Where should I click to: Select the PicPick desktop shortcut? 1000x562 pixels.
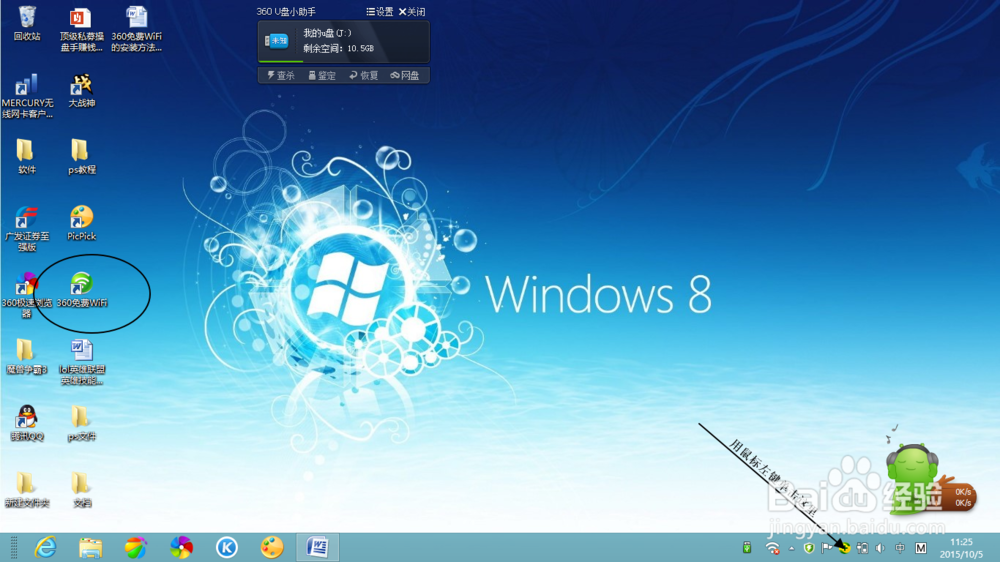coord(82,223)
